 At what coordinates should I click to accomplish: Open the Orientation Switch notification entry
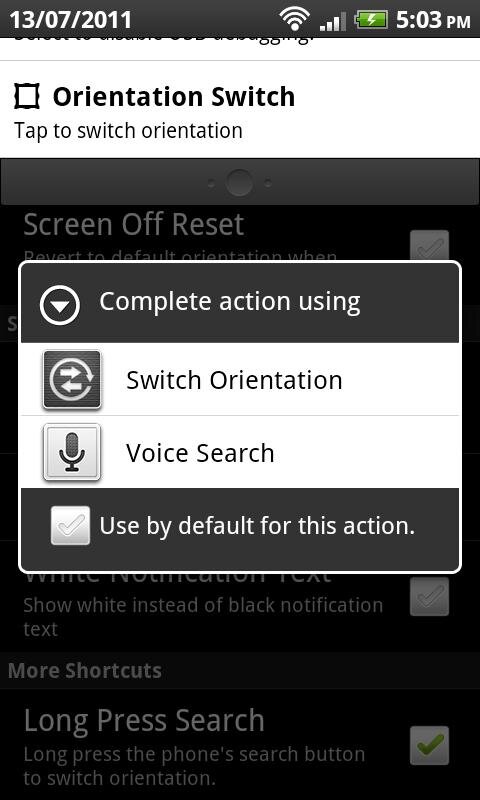[x=240, y=109]
